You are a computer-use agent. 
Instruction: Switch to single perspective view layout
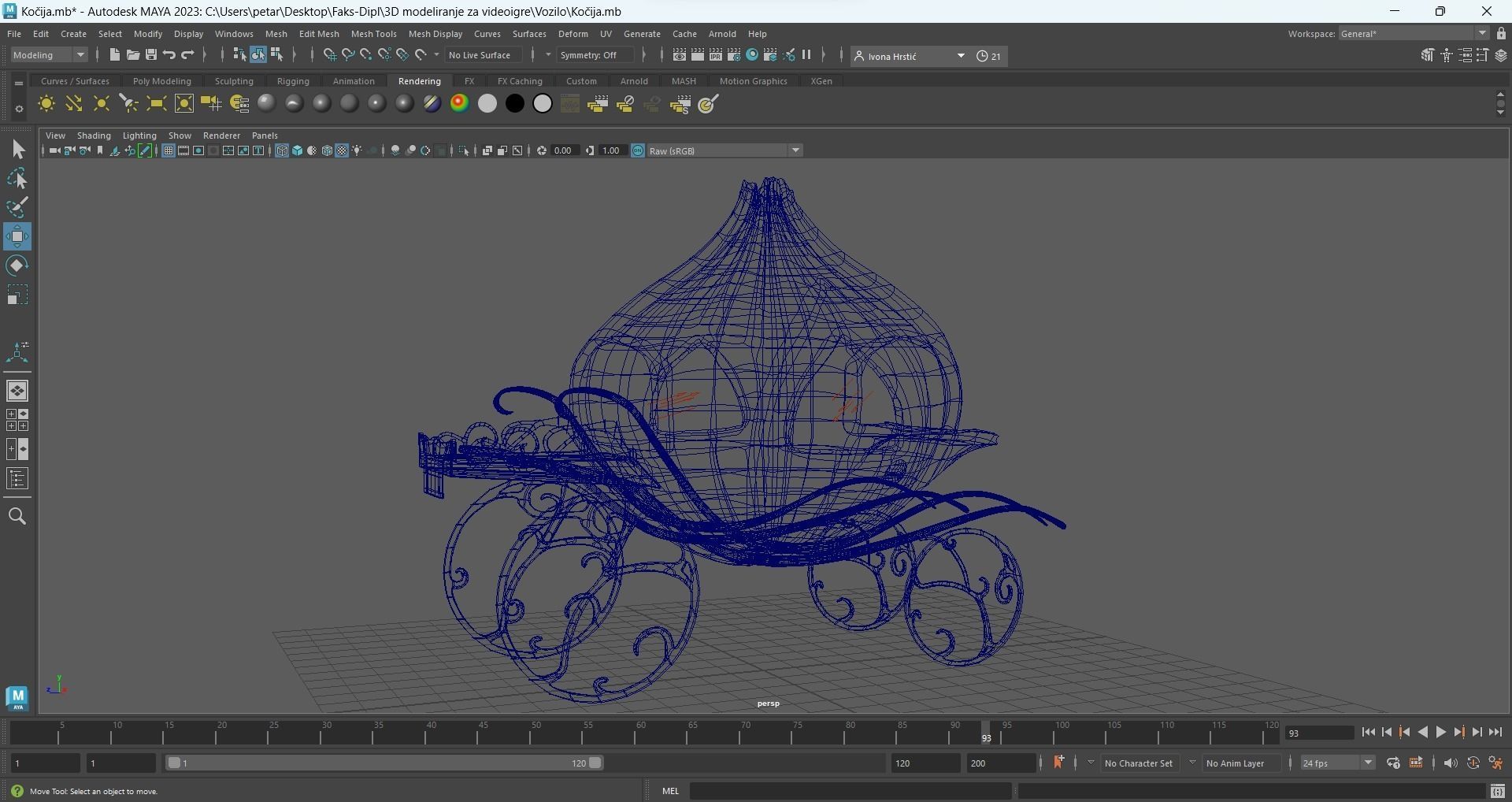pos(17,391)
